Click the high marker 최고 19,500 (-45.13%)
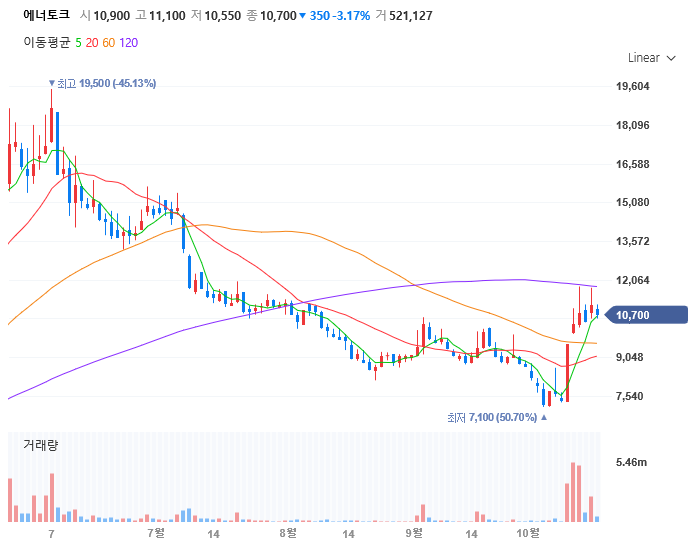The height and width of the screenshot is (551, 688). (x=102, y=83)
